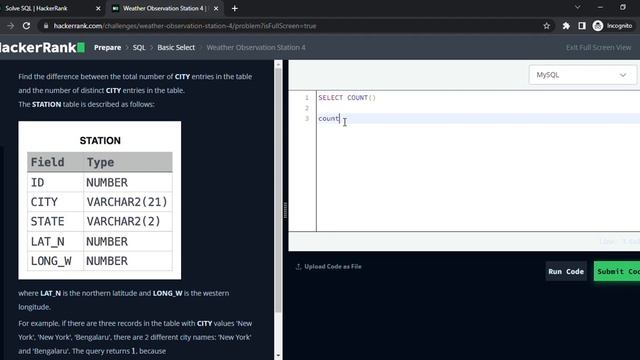Image resolution: width=640 pixels, height=360 pixels.
Task: Minimize the browser window
Action: pos(600,7)
